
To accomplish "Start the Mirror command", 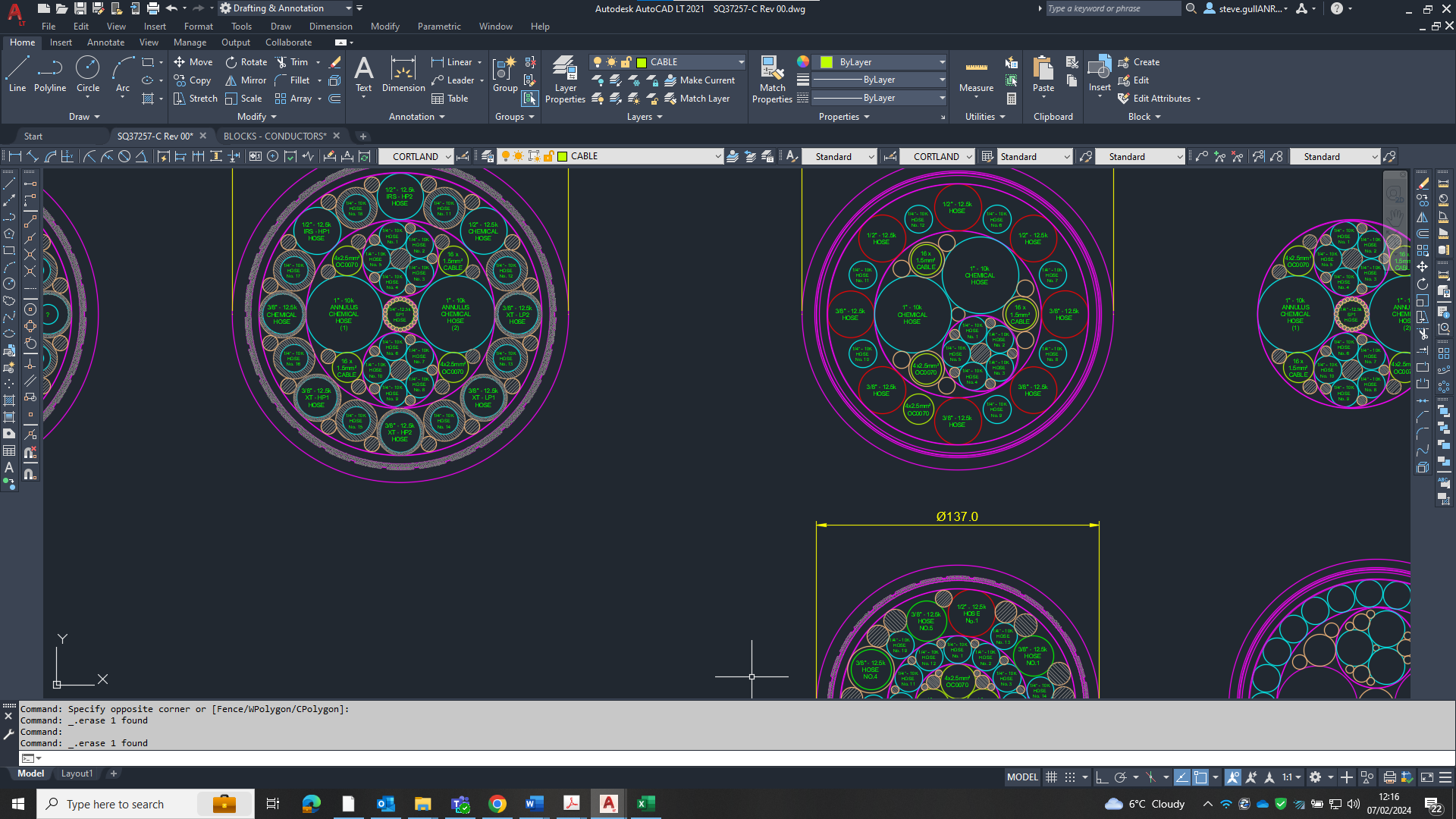I will 244,80.
